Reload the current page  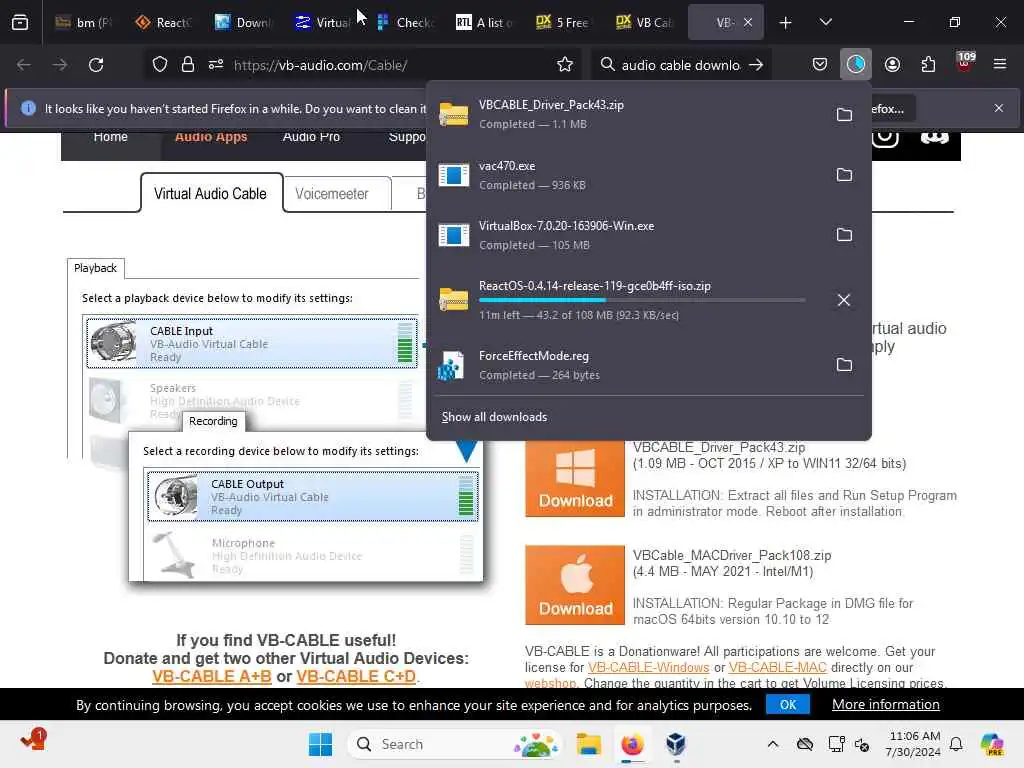tap(96, 65)
